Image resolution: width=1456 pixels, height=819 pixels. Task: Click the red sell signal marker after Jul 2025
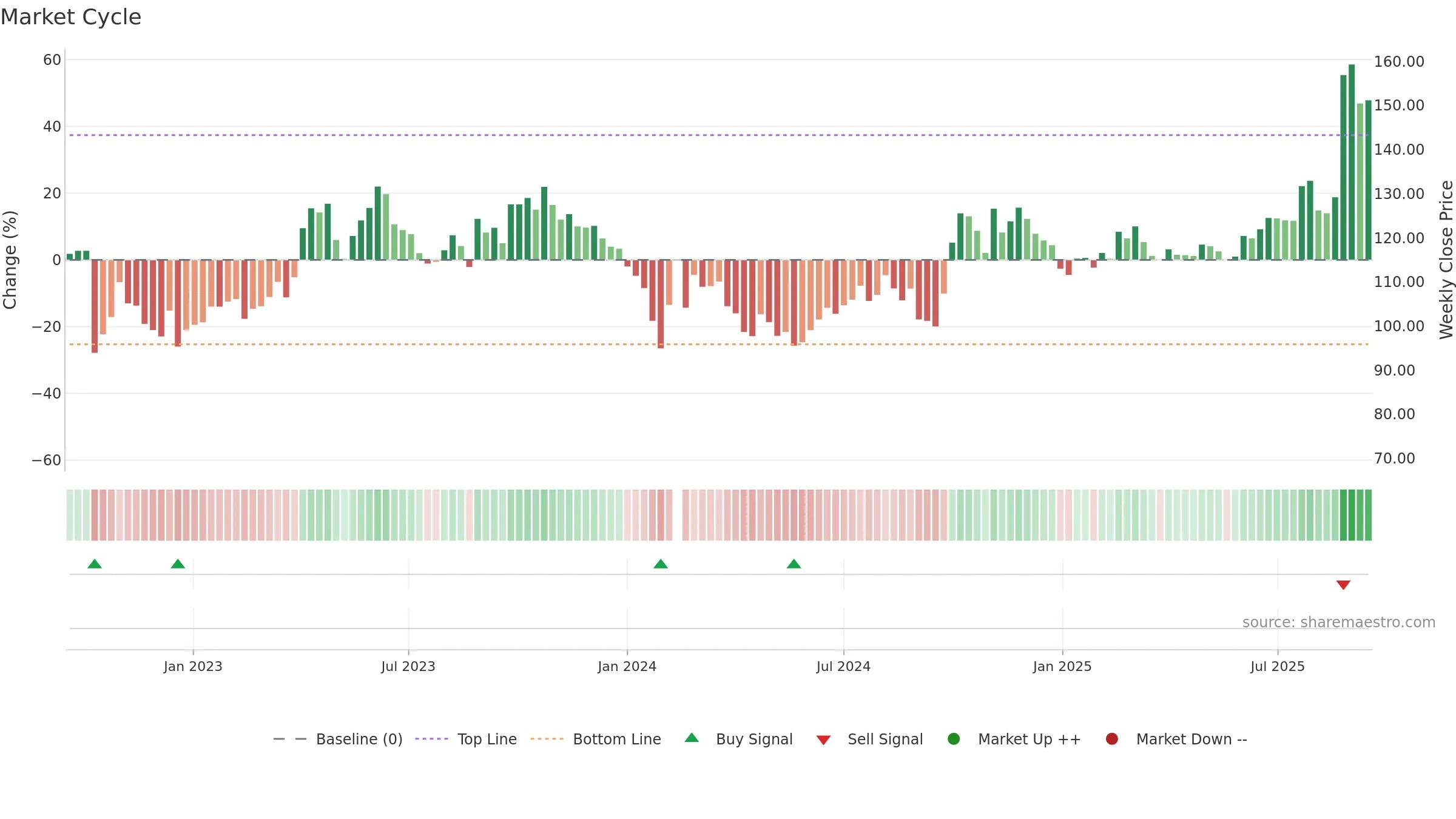(1343, 585)
